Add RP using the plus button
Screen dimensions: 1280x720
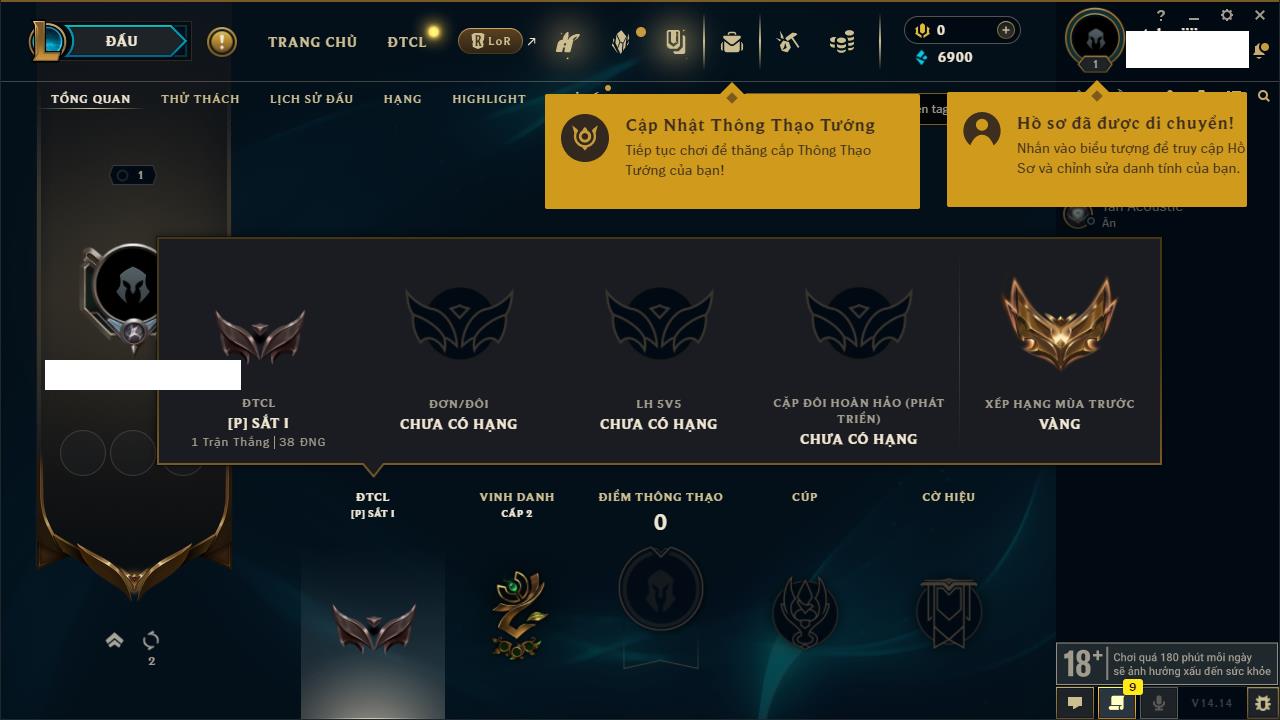pos(1005,30)
